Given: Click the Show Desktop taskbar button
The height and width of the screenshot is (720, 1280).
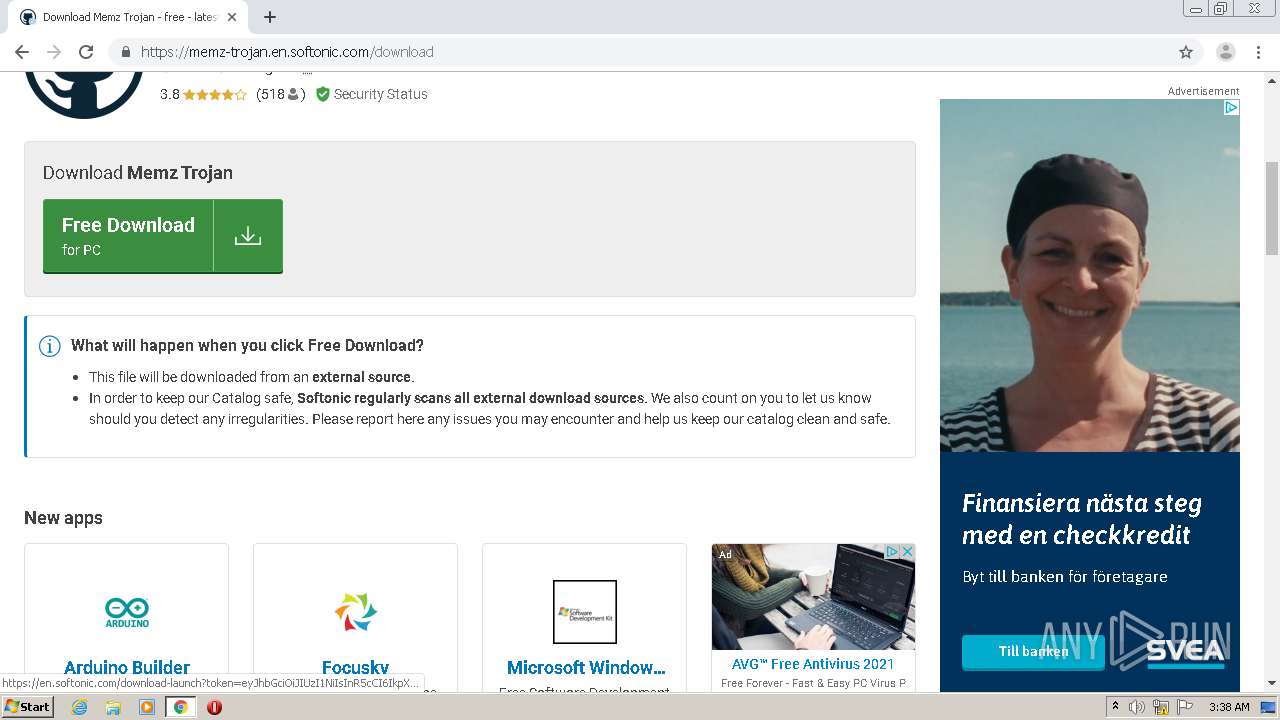Looking at the screenshot, I should [1270, 707].
